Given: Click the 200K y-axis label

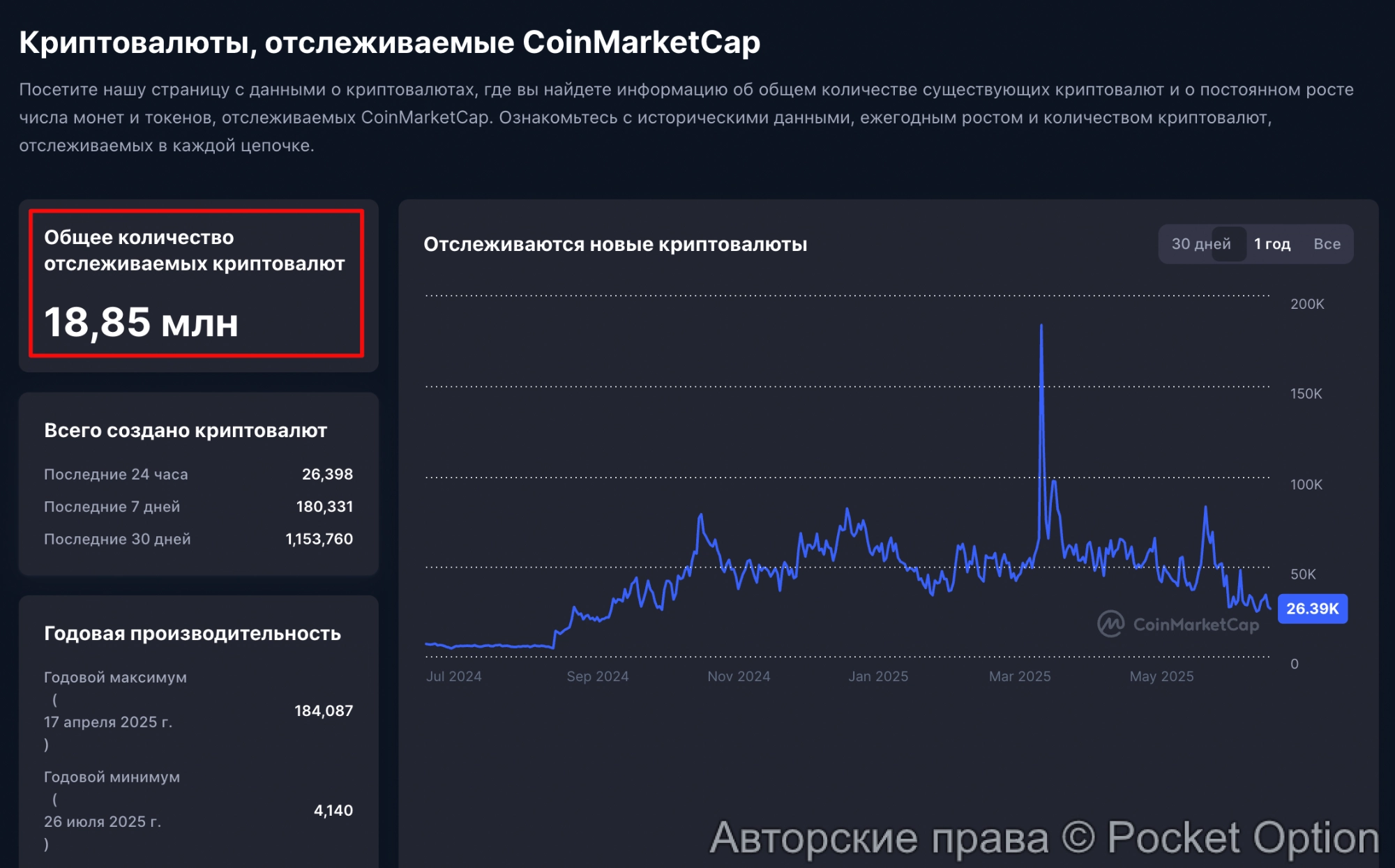Looking at the screenshot, I should pyautogui.click(x=1306, y=304).
